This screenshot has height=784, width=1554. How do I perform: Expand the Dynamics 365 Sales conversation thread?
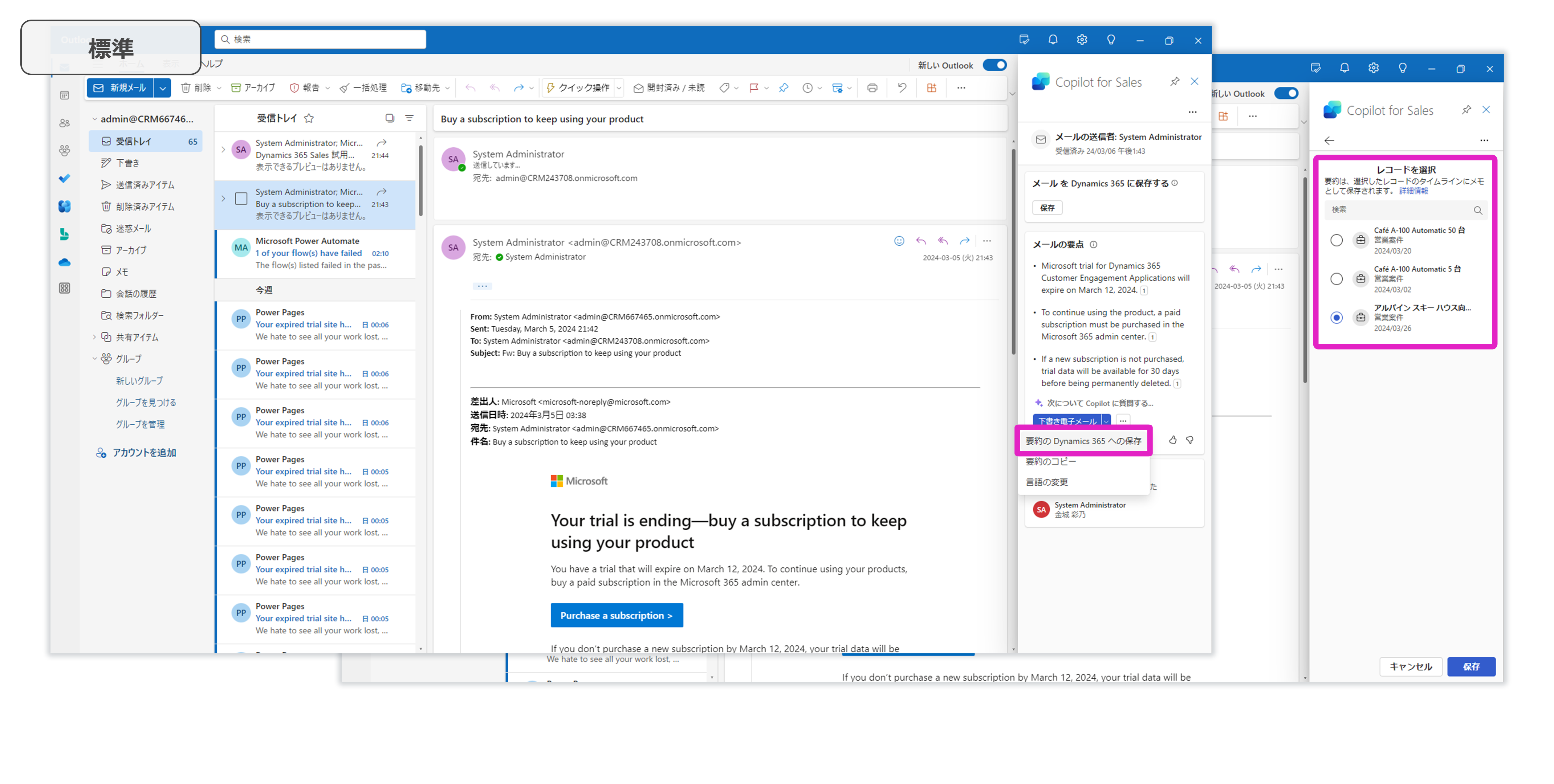point(223,150)
